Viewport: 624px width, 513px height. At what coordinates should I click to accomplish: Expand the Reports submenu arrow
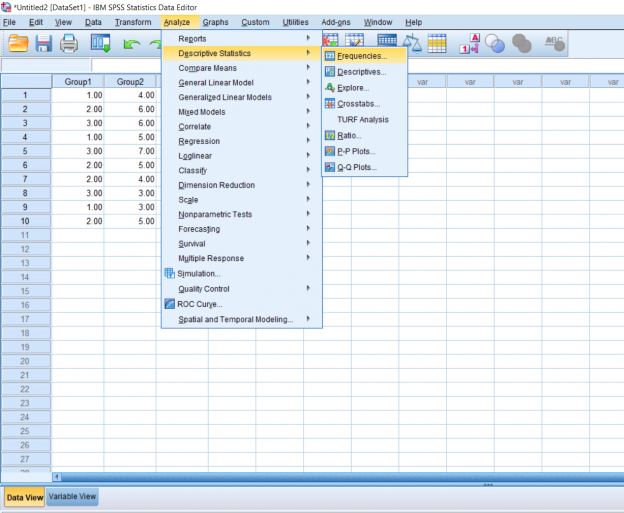[x=308, y=38]
